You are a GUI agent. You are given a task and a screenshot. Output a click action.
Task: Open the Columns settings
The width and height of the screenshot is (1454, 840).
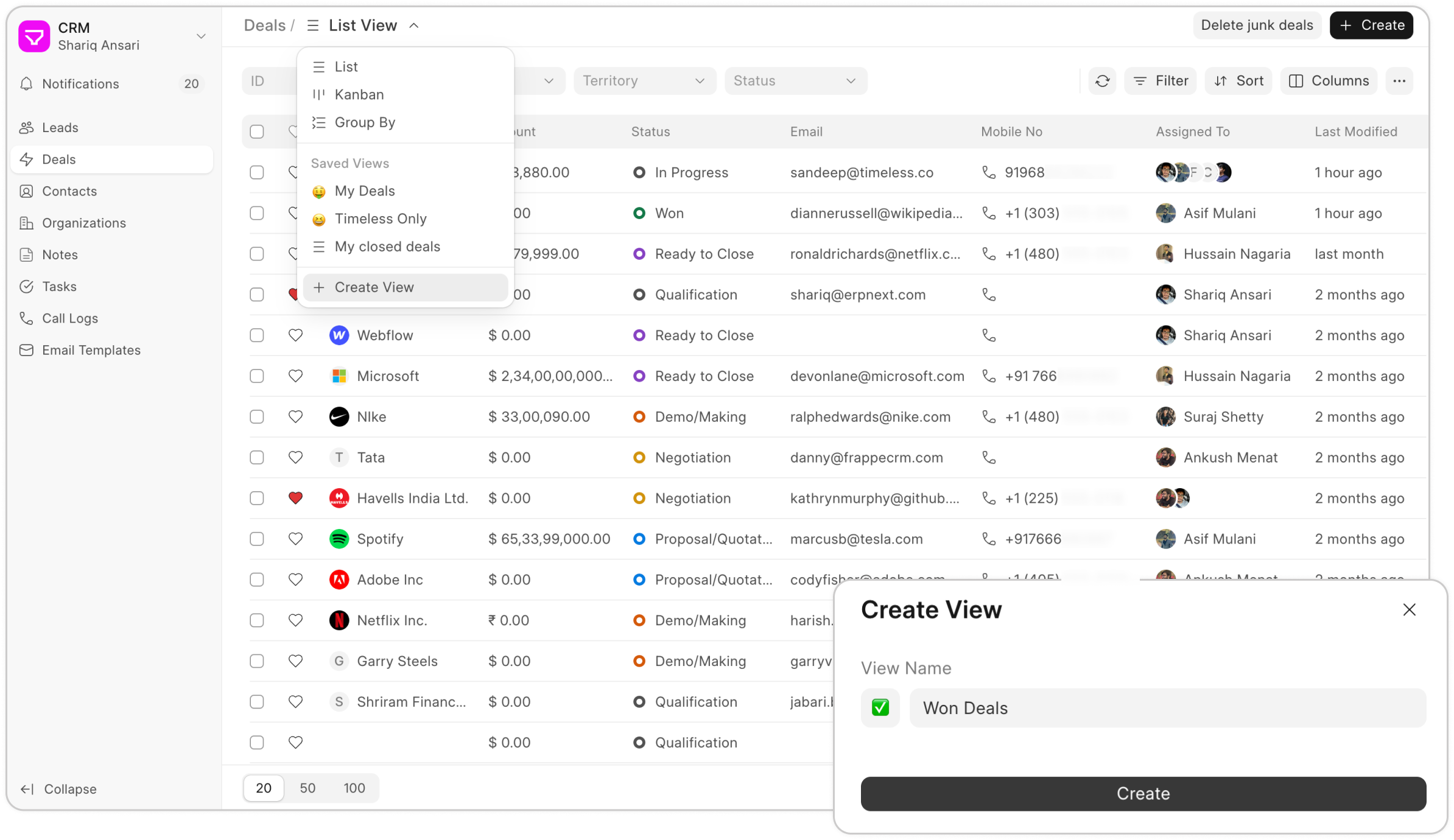(1329, 80)
